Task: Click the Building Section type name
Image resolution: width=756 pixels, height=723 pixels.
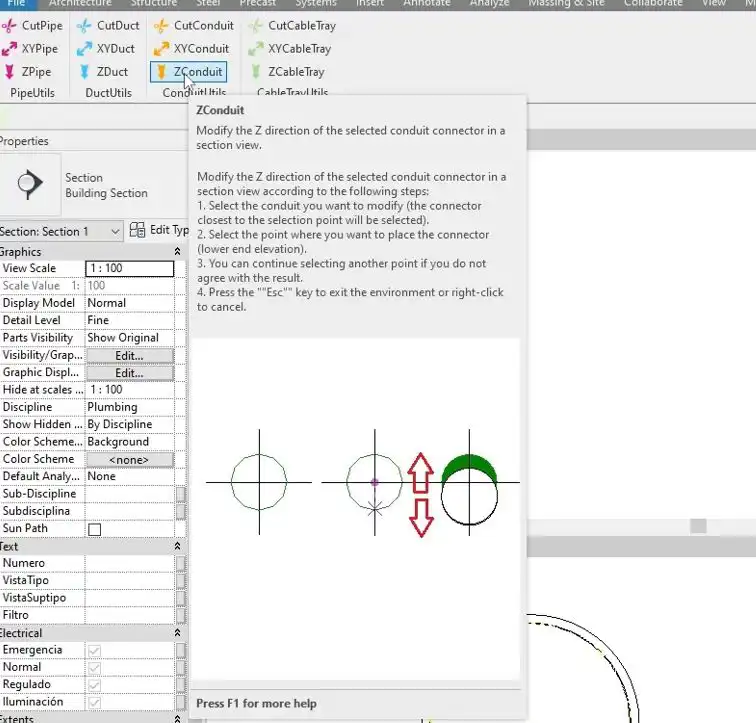Action: [107, 193]
